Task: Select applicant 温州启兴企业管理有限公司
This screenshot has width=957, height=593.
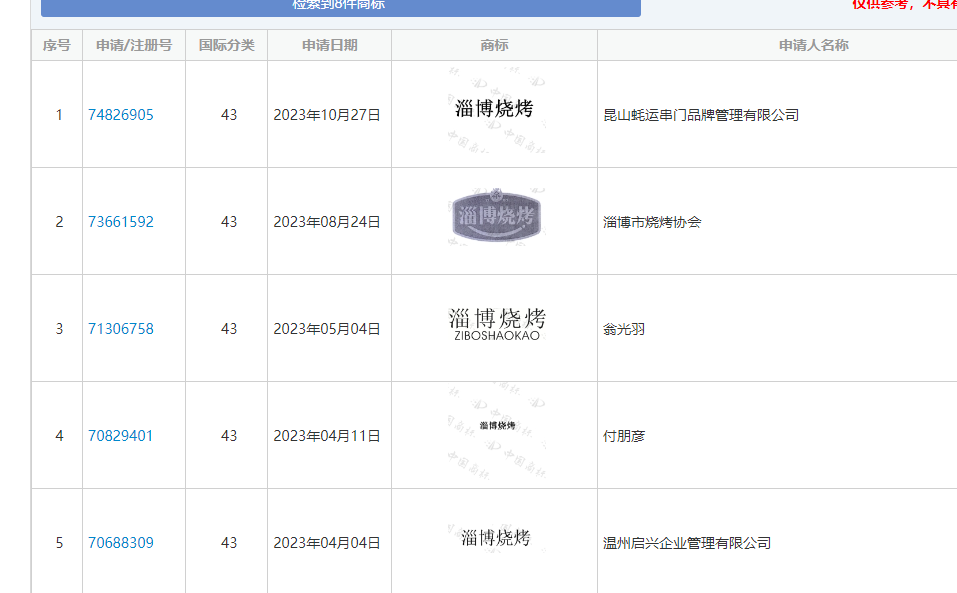Action: [687, 543]
